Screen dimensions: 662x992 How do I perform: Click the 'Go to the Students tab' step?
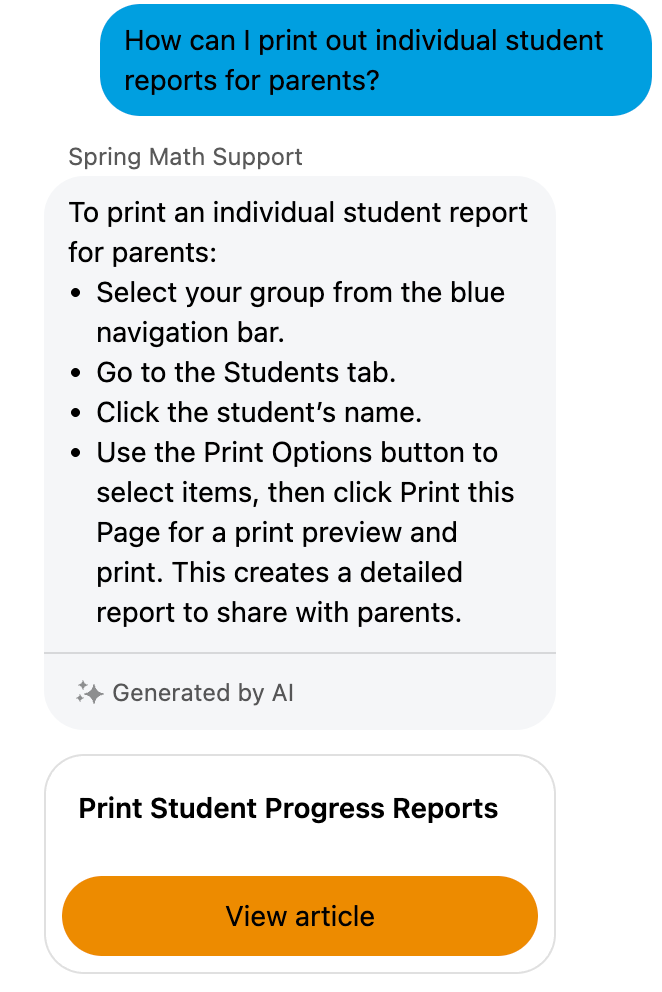[x=246, y=373]
